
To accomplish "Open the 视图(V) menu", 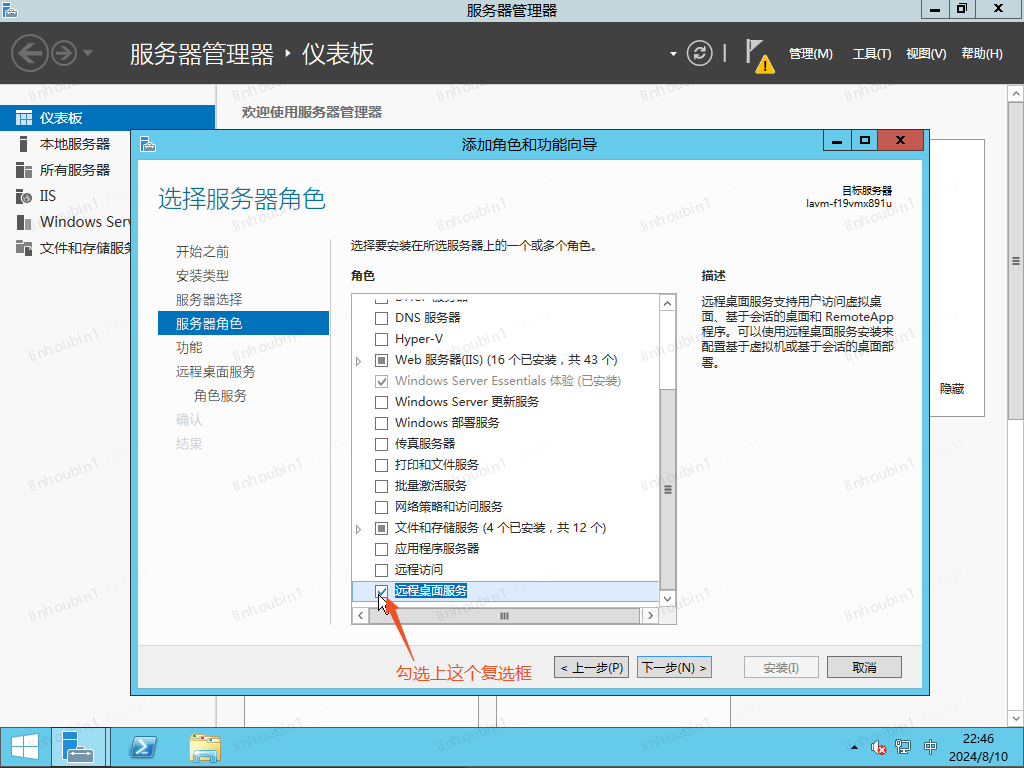I will [x=925, y=54].
